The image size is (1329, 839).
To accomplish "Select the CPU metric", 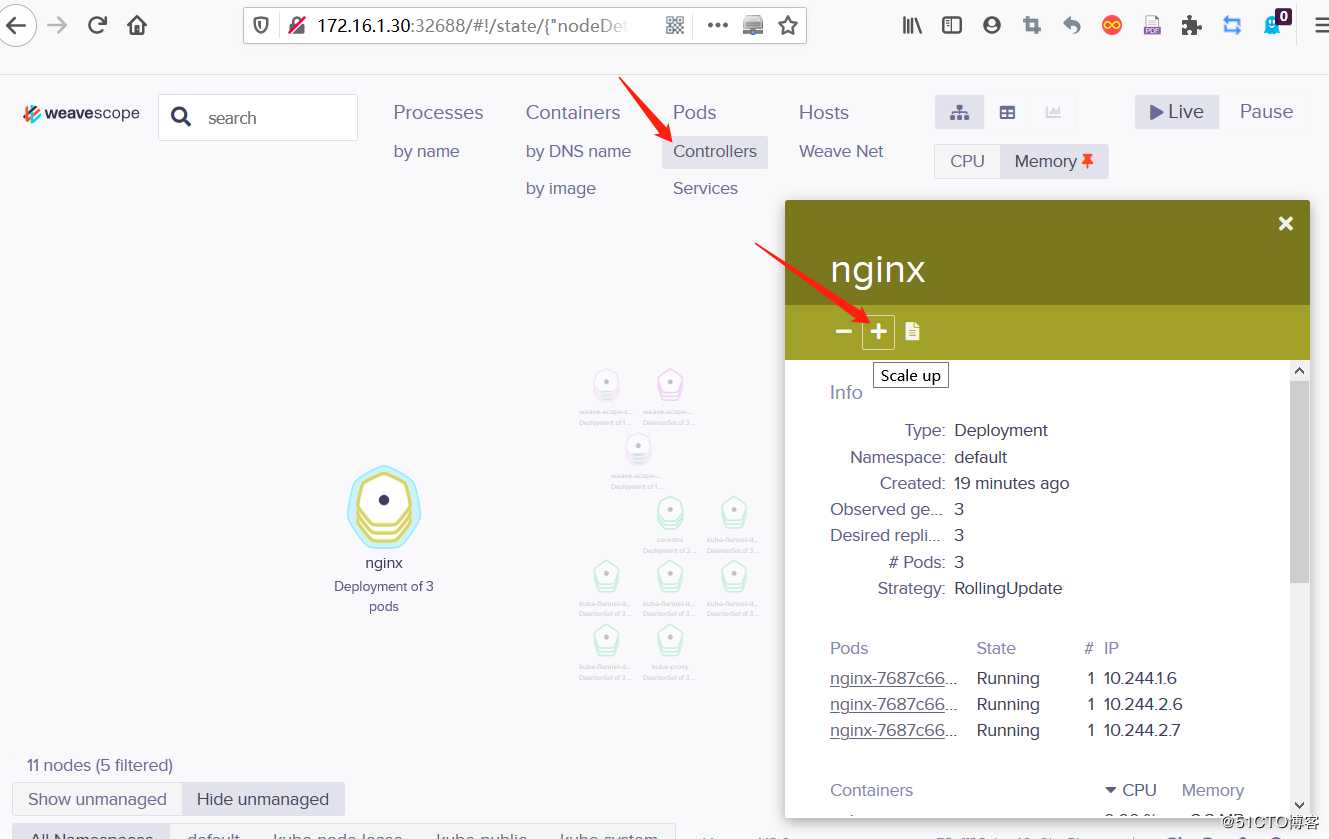I will tap(967, 161).
